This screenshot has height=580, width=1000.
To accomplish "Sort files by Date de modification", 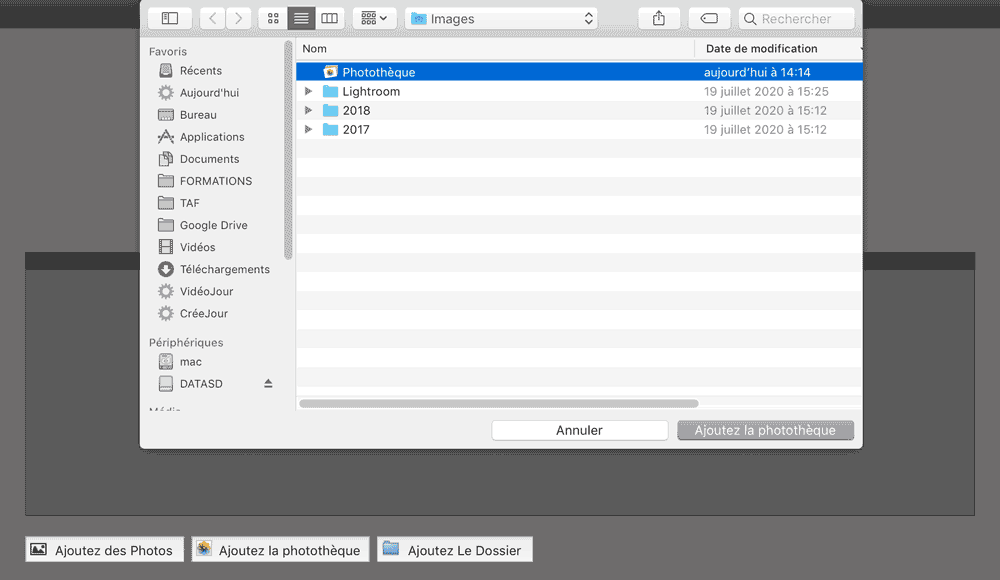I will [760, 48].
